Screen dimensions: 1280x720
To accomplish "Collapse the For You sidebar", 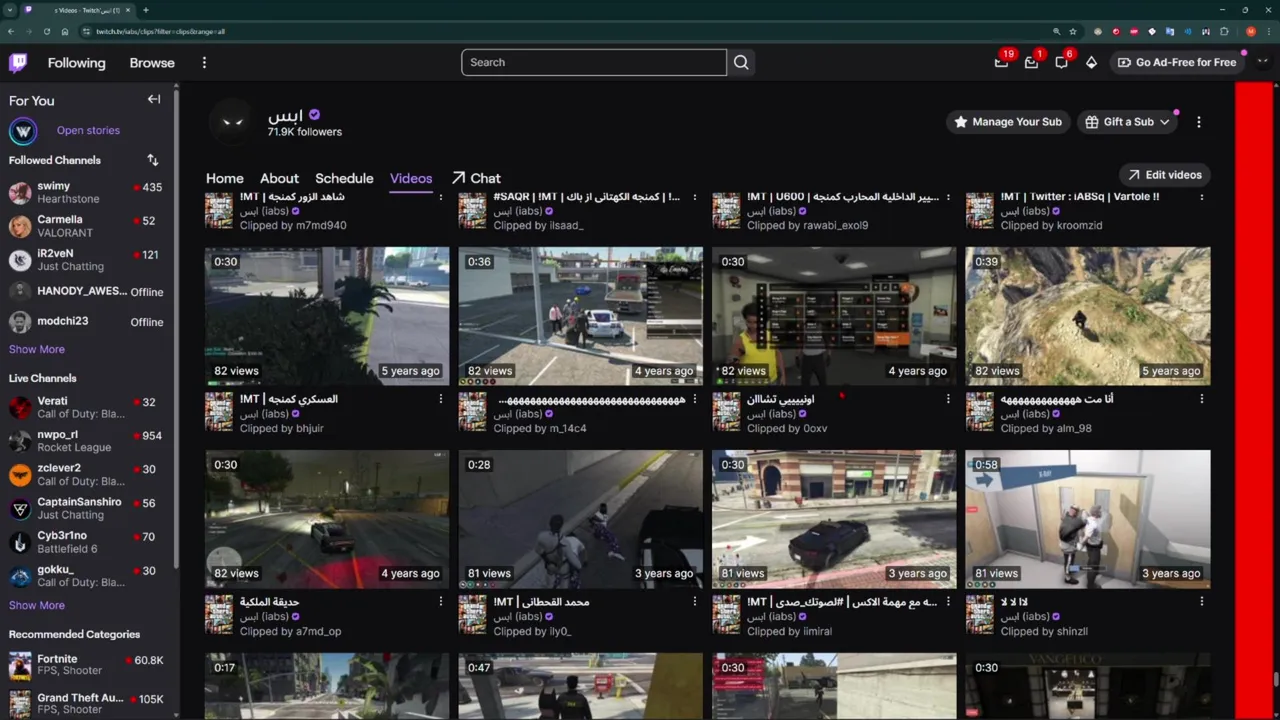I will (x=154, y=100).
